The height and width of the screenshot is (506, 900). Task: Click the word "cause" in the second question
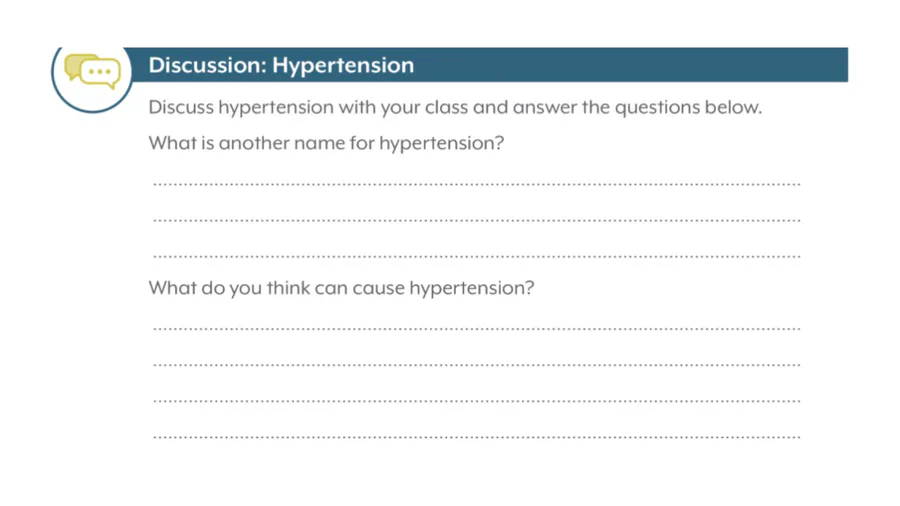[378, 288]
